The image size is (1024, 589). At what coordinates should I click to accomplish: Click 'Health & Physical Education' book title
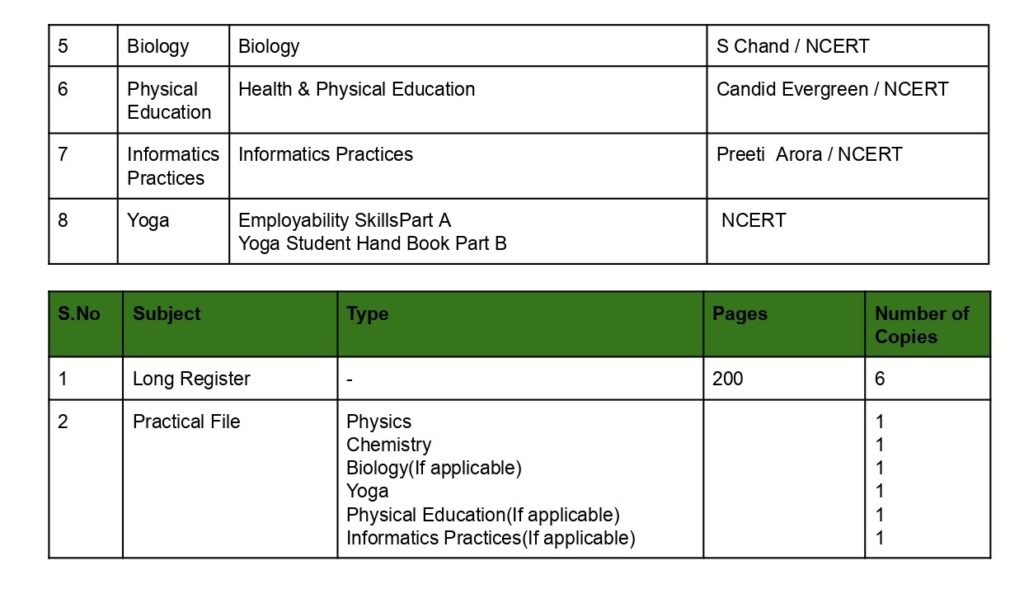coord(356,89)
